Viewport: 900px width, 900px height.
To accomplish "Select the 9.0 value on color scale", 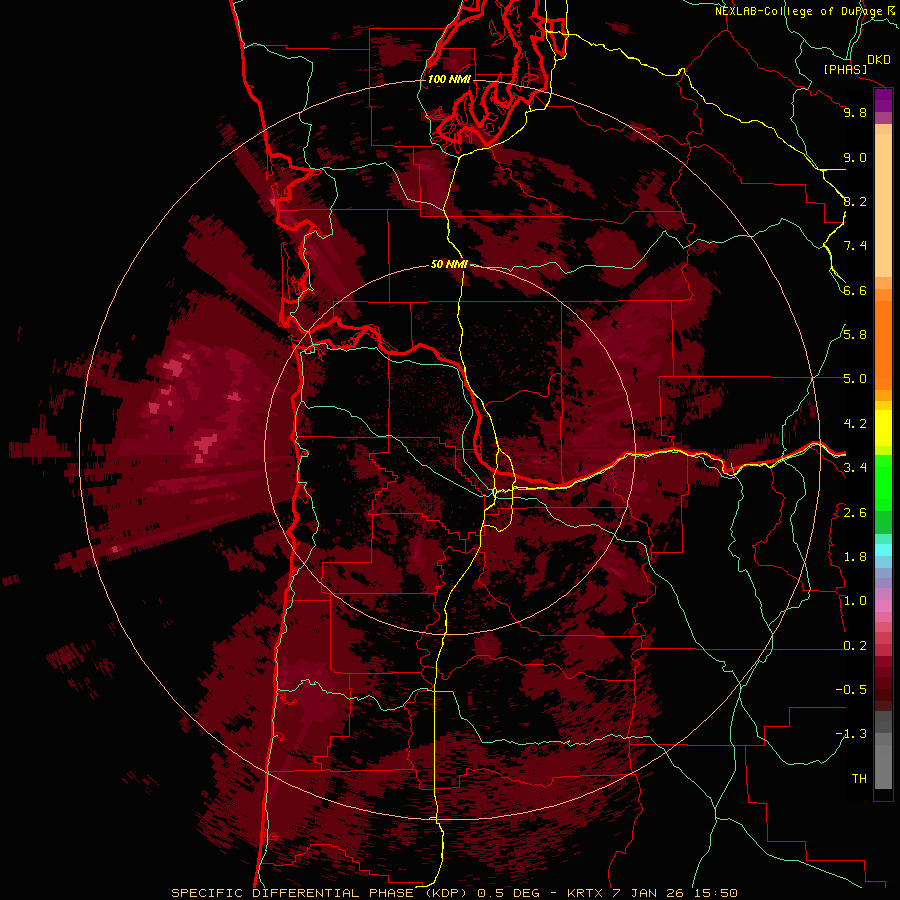I will (855, 157).
